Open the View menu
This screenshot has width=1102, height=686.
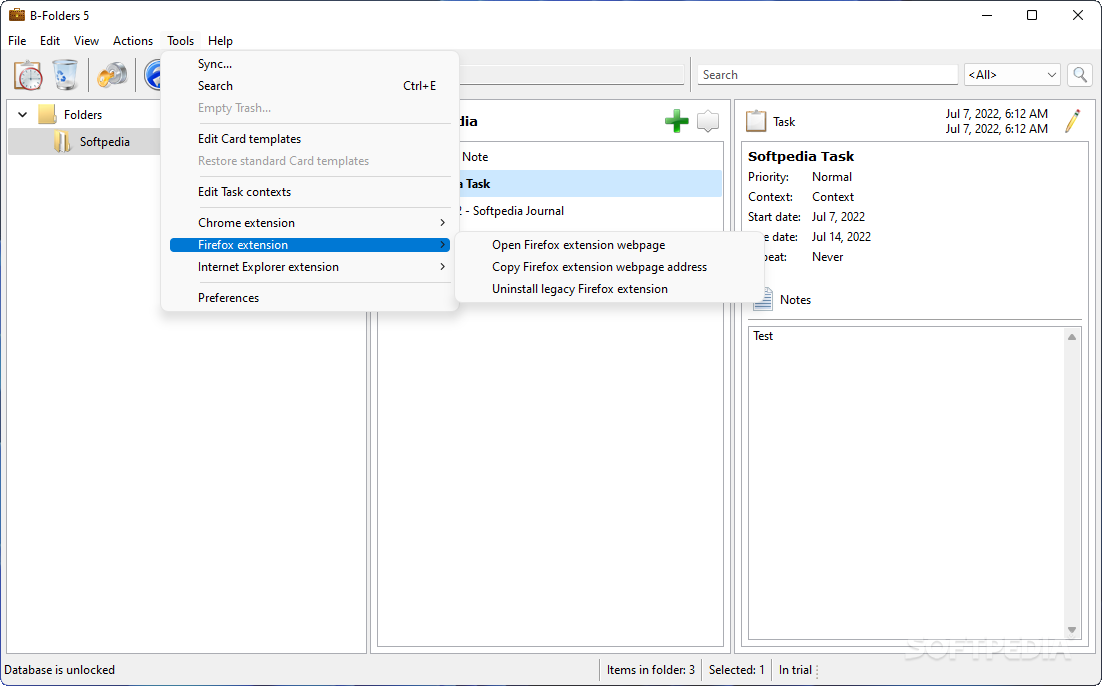pyautogui.click(x=86, y=41)
